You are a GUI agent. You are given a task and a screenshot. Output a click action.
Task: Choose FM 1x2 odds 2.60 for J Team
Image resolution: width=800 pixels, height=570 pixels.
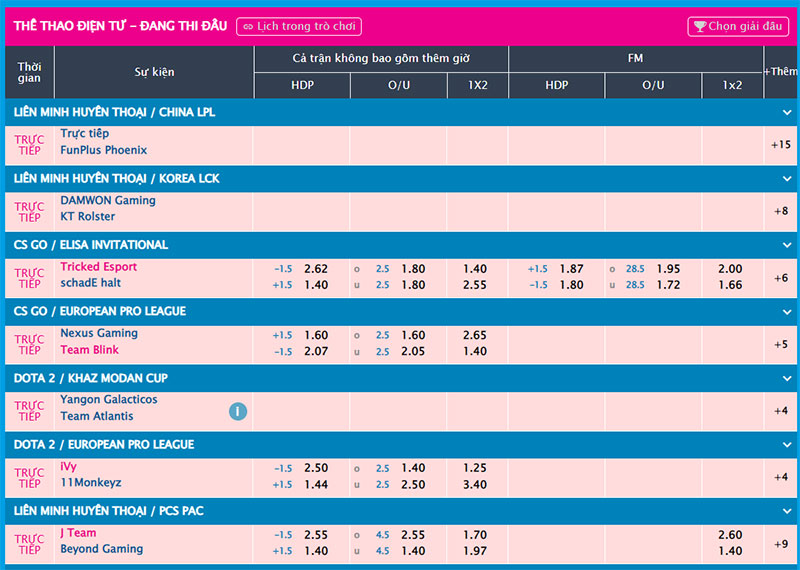pyautogui.click(x=730, y=535)
